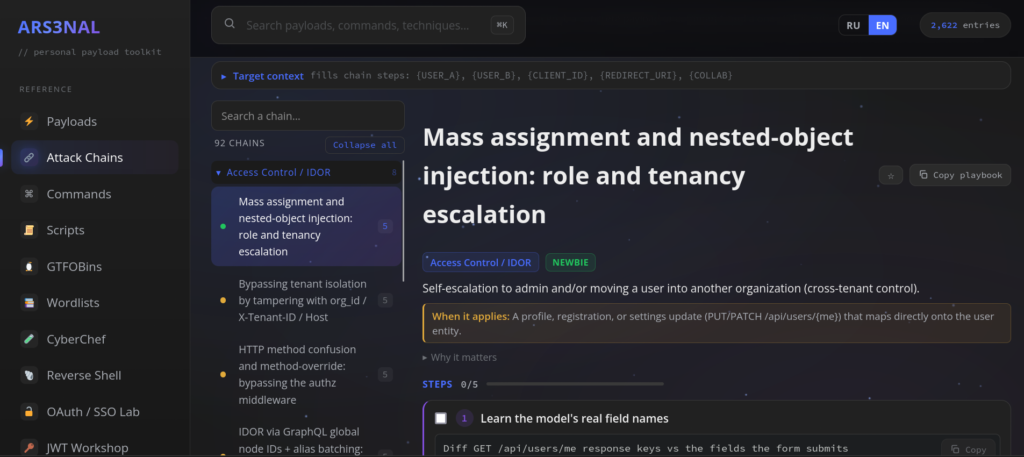The width and height of the screenshot is (1024, 457).
Task: Collapse the Access Control / IDOR group
Action: [x=306, y=172]
